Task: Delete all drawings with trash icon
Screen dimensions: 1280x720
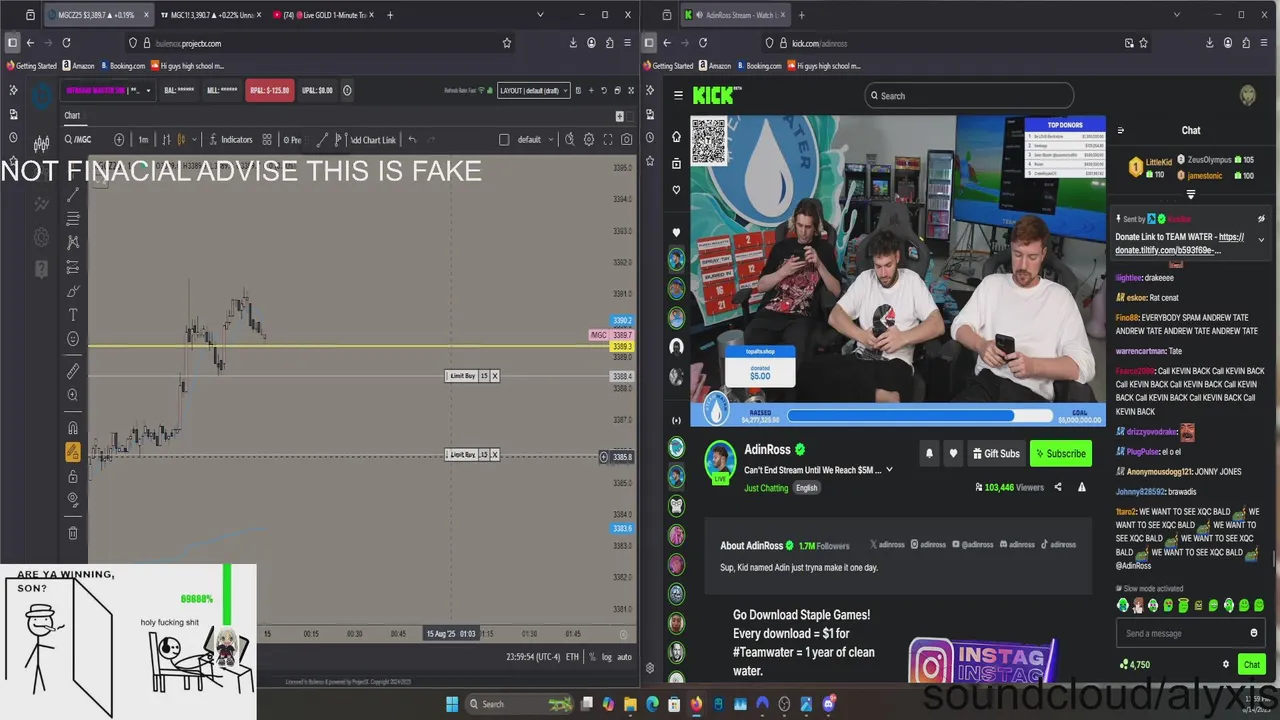Action: pyautogui.click(x=73, y=533)
